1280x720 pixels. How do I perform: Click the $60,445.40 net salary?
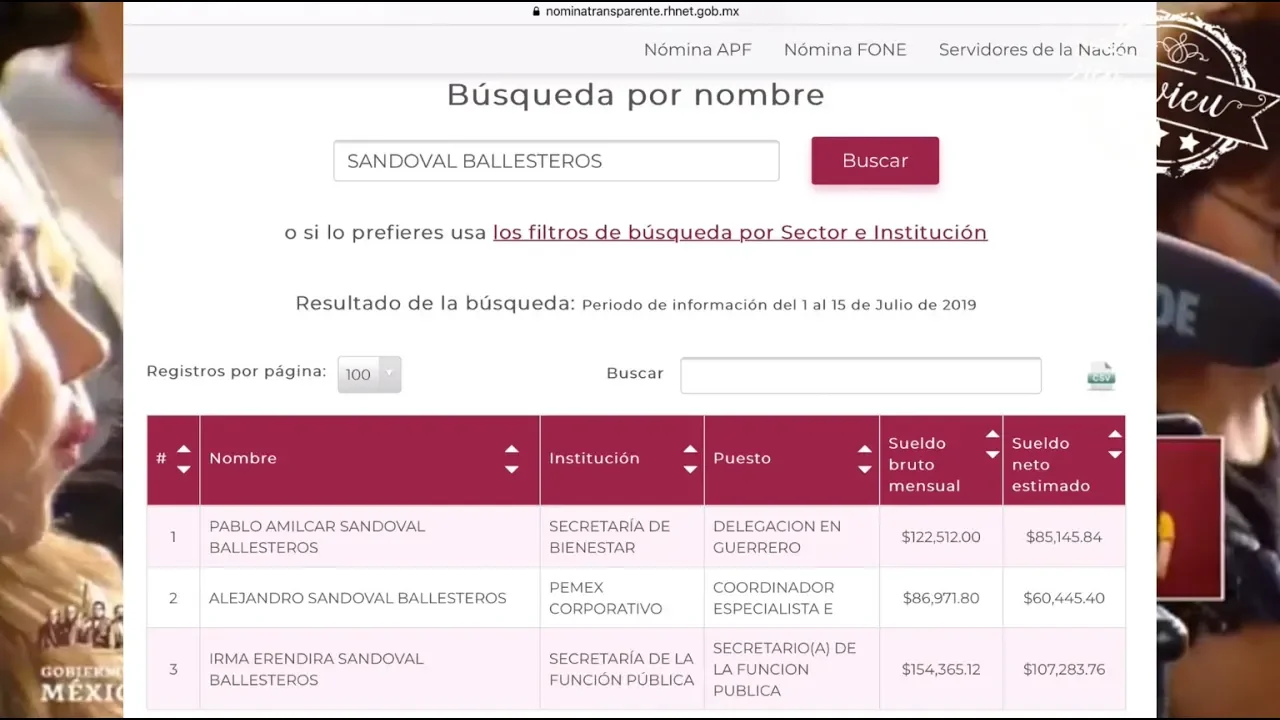click(x=1064, y=598)
